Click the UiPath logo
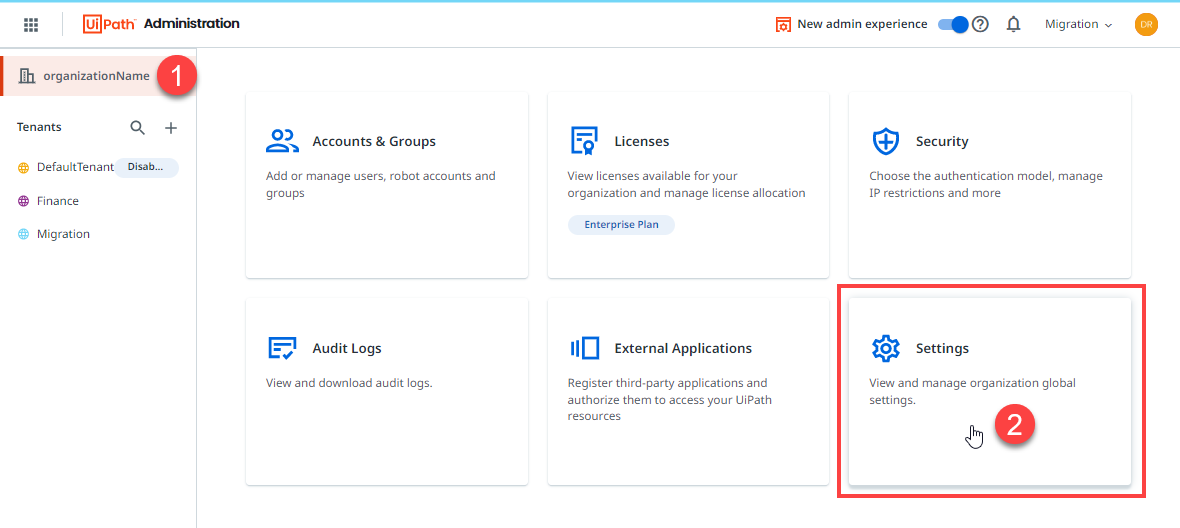Screen dimensions: 1180x528 click(x=109, y=24)
